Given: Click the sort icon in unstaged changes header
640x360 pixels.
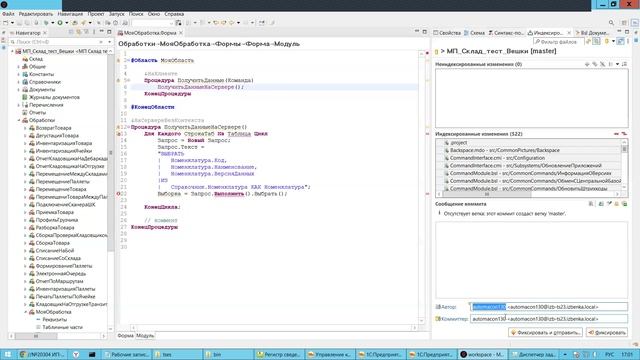Looking at the screenshot, I should pyautogui.click(x=624, y=64).
